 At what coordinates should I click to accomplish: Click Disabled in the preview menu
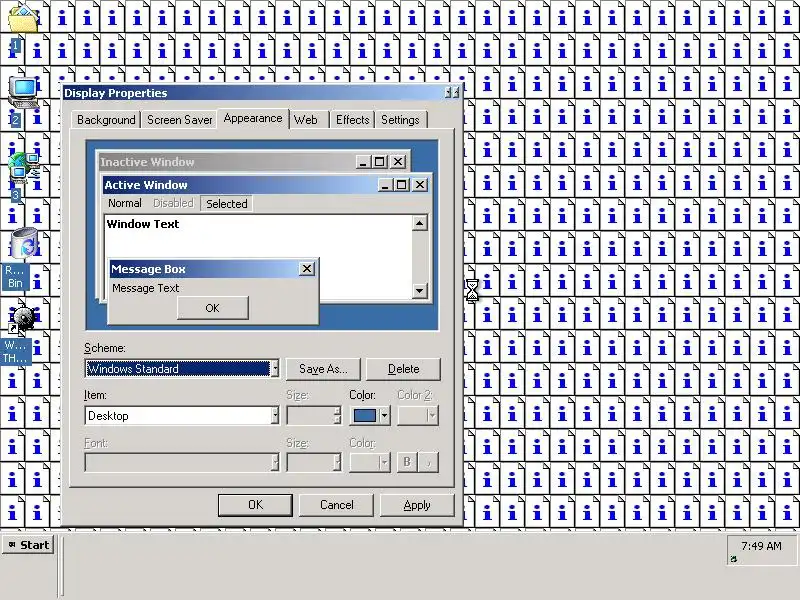click(173, 203)
